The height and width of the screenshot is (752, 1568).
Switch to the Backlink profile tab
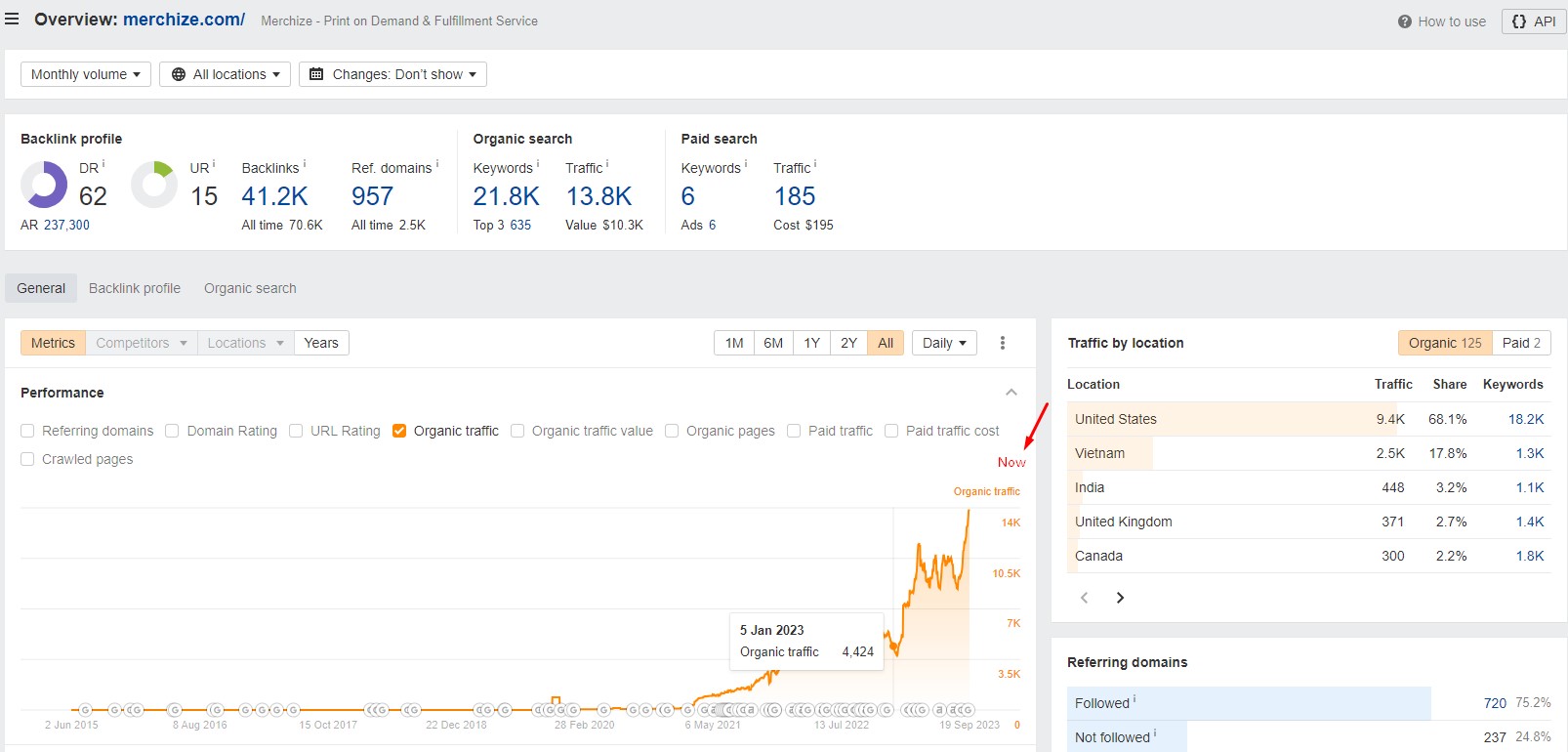pos(135,288)
